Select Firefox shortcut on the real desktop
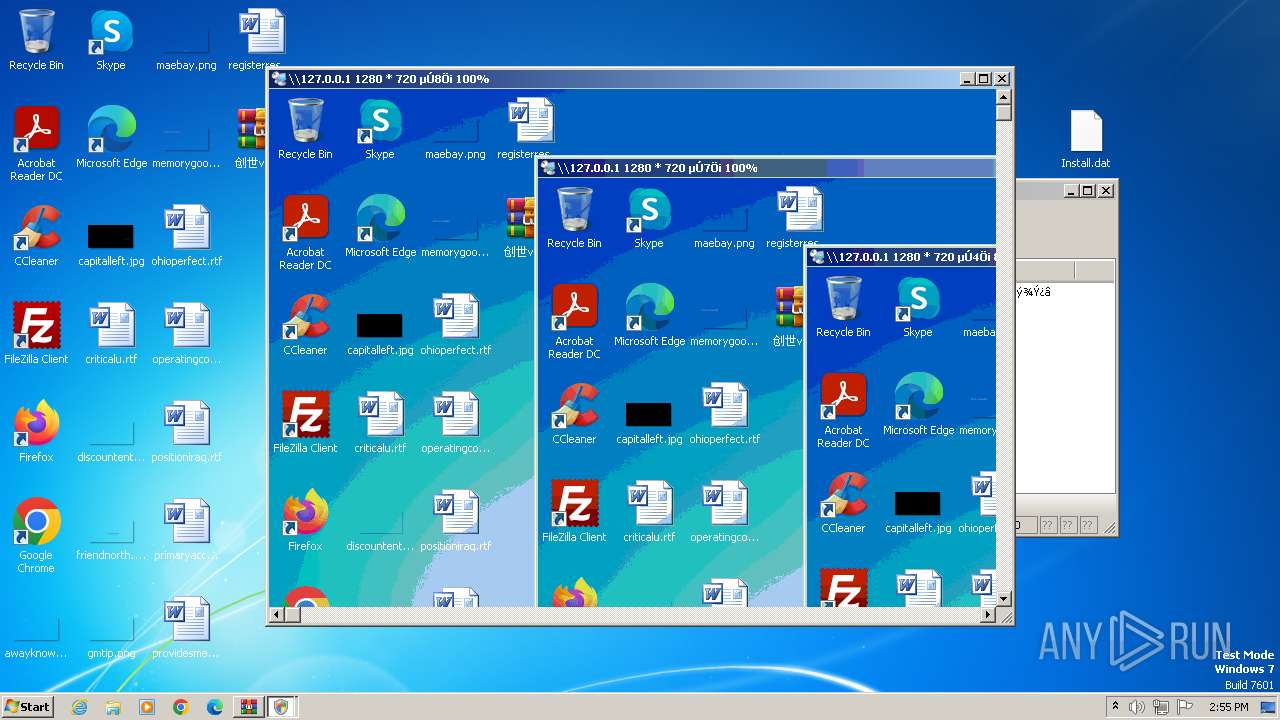The height and width of the screenshot is (720, 1280). 36,432
